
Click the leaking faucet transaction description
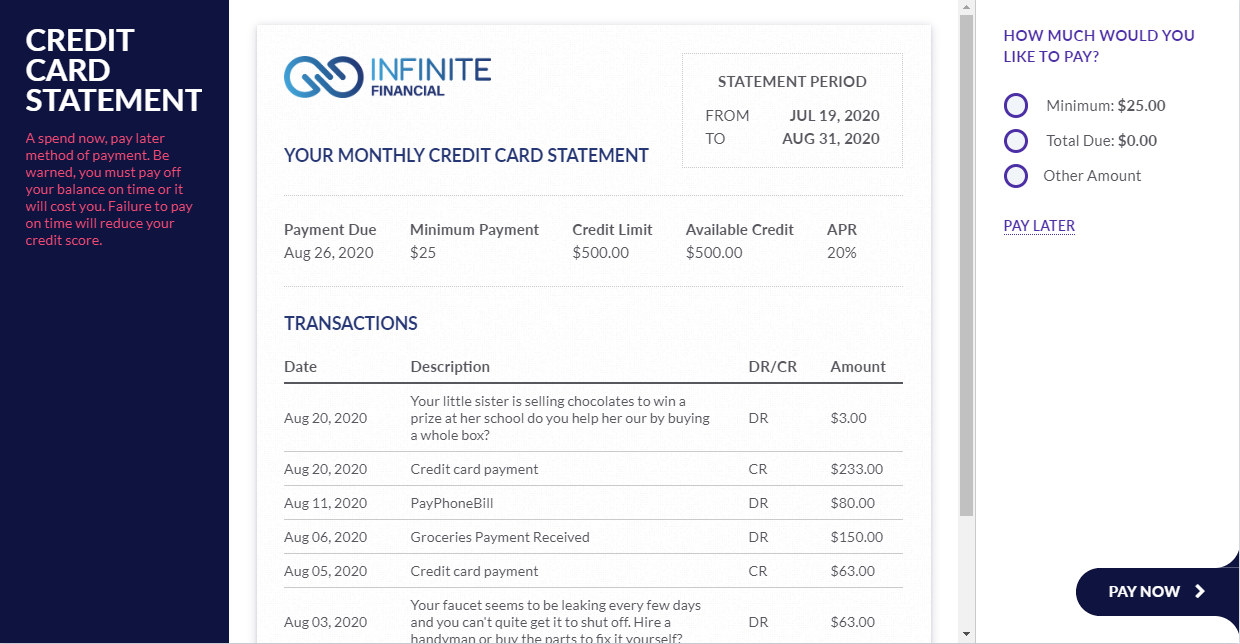point(556,622)
